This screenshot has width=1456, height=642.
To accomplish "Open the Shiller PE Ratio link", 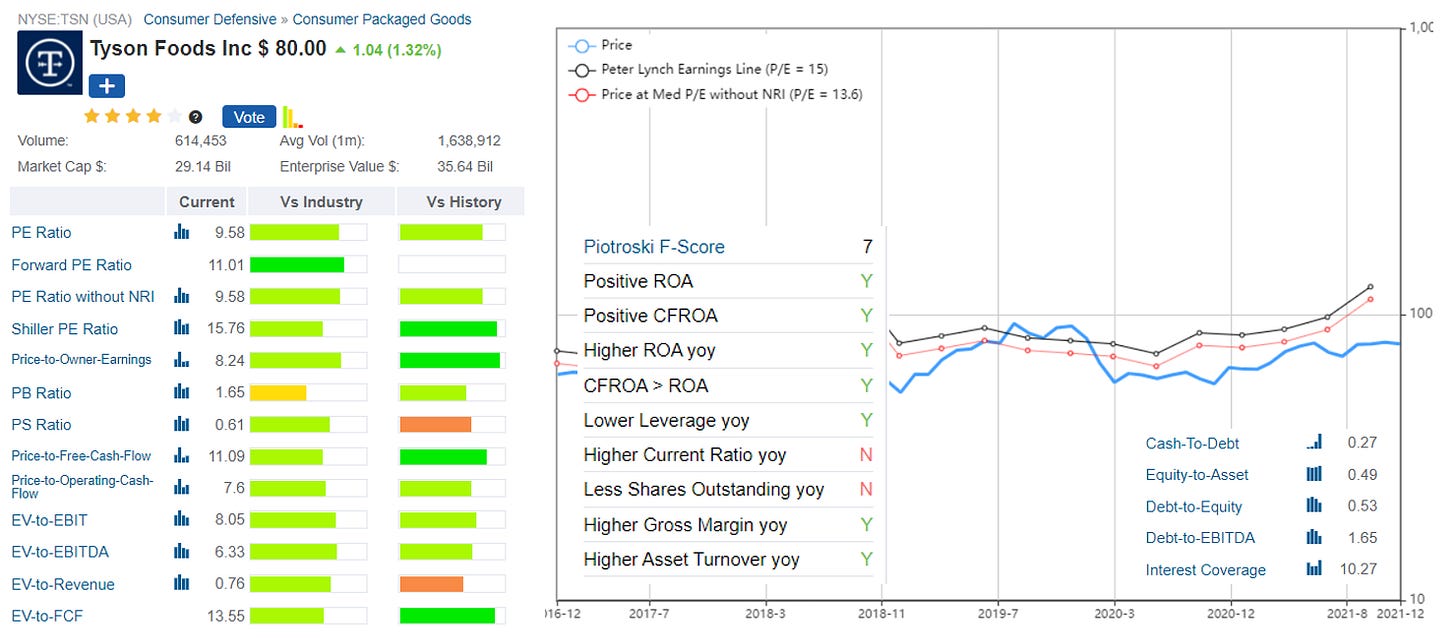I will tap(64, 329).
